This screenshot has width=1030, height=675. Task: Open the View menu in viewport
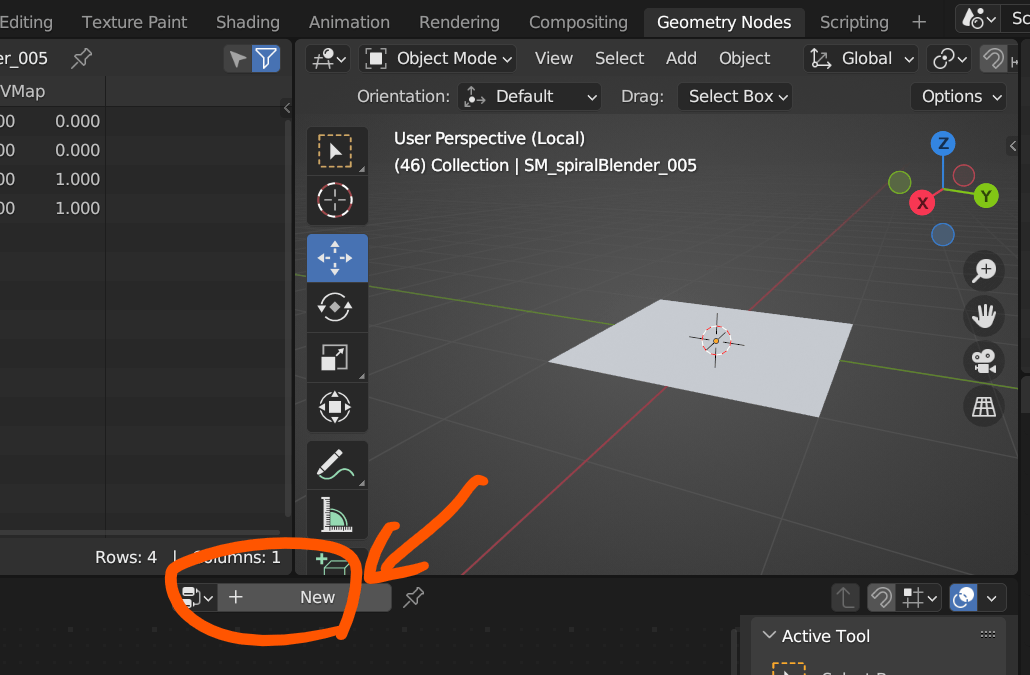(x=554, y=58)
